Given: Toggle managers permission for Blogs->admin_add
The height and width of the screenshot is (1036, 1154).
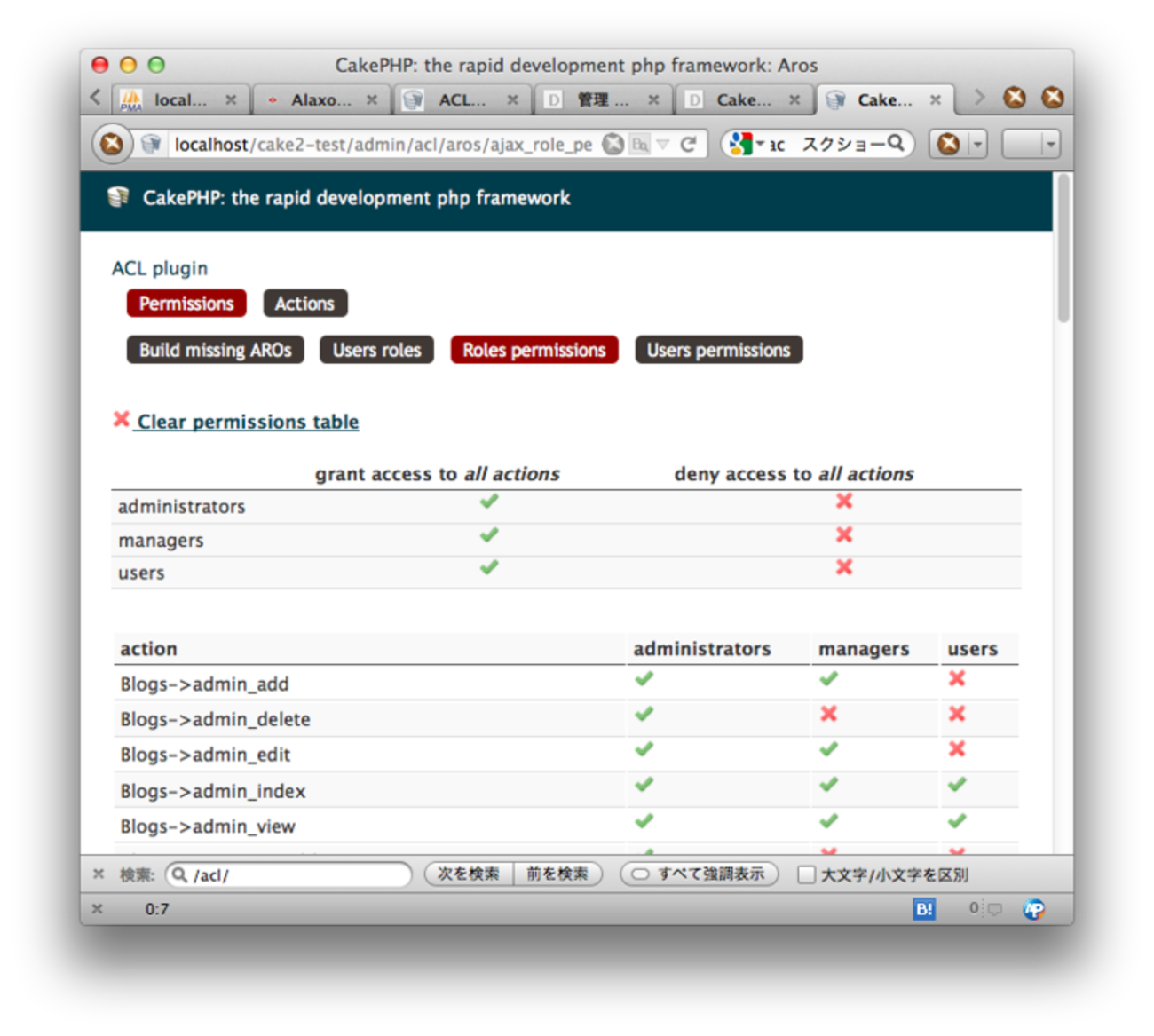Looking at the screenshot, I should [828, 679].
